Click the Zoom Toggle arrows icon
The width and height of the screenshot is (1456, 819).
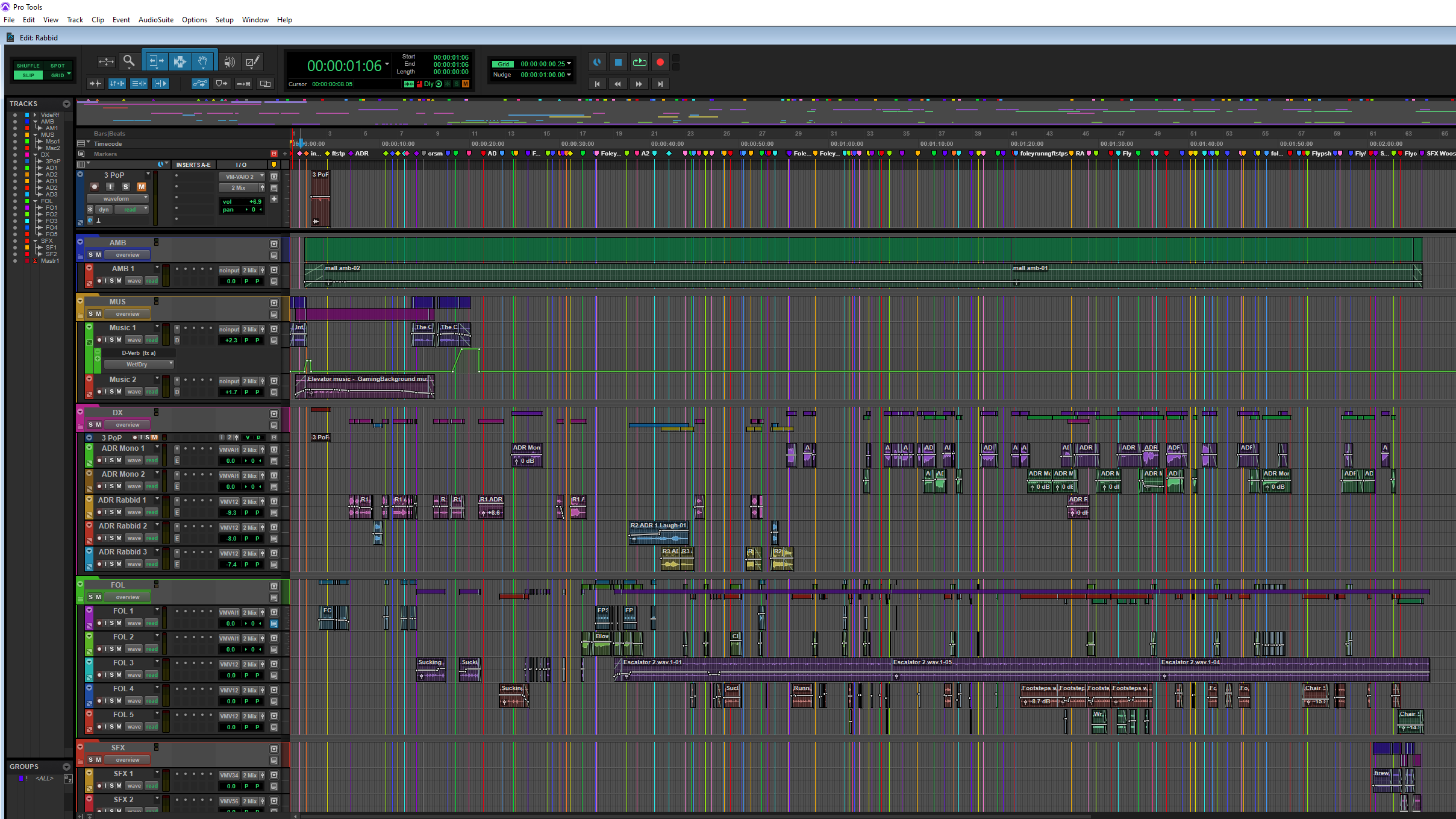point(106,61)
